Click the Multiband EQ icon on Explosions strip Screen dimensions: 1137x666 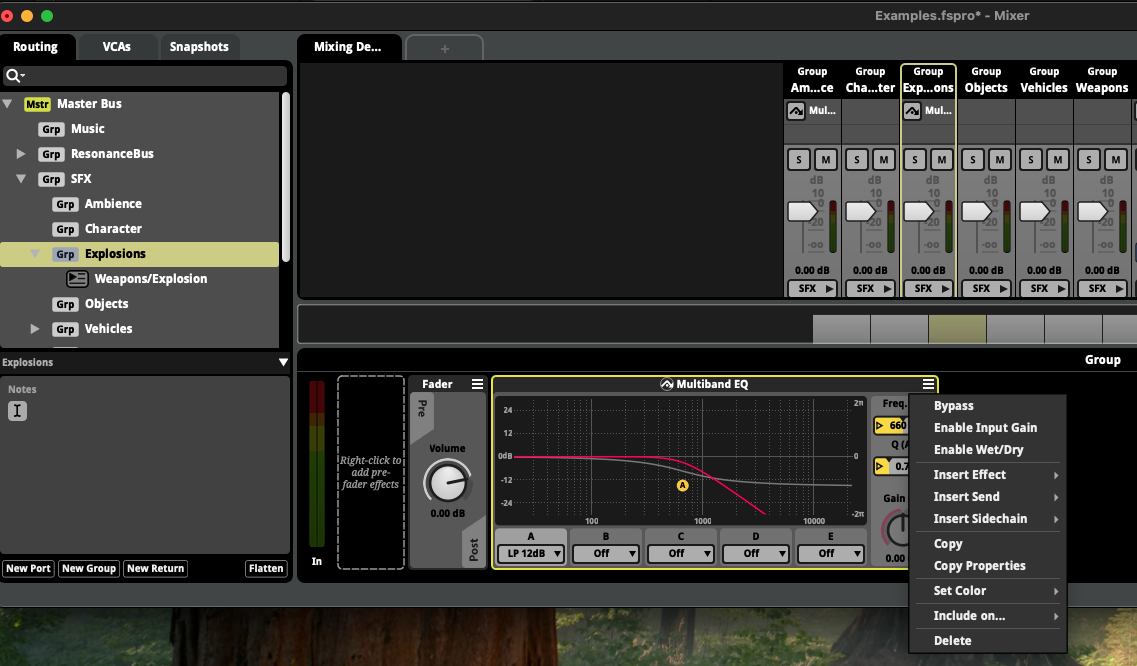click(912, 111)
